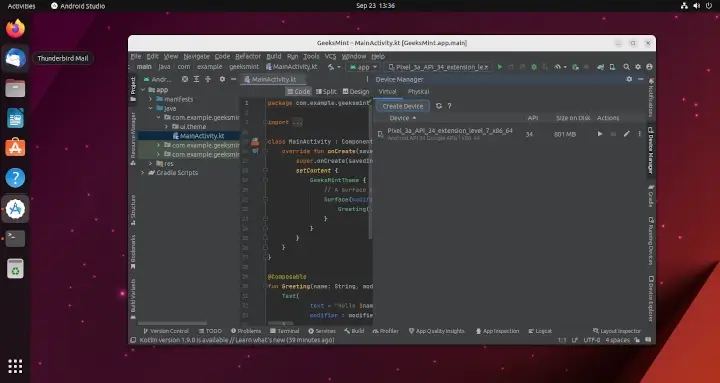
Task: Open the Refactor menu
Action: 248,56
